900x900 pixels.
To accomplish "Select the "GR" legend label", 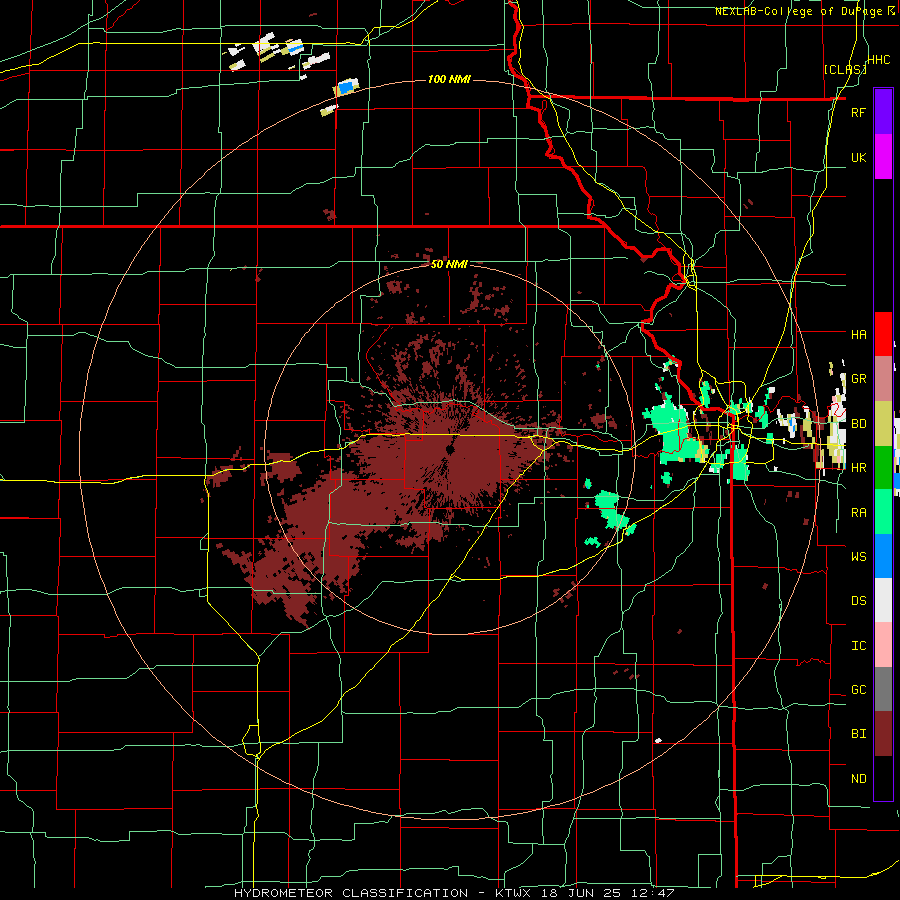I will [858, 379].
